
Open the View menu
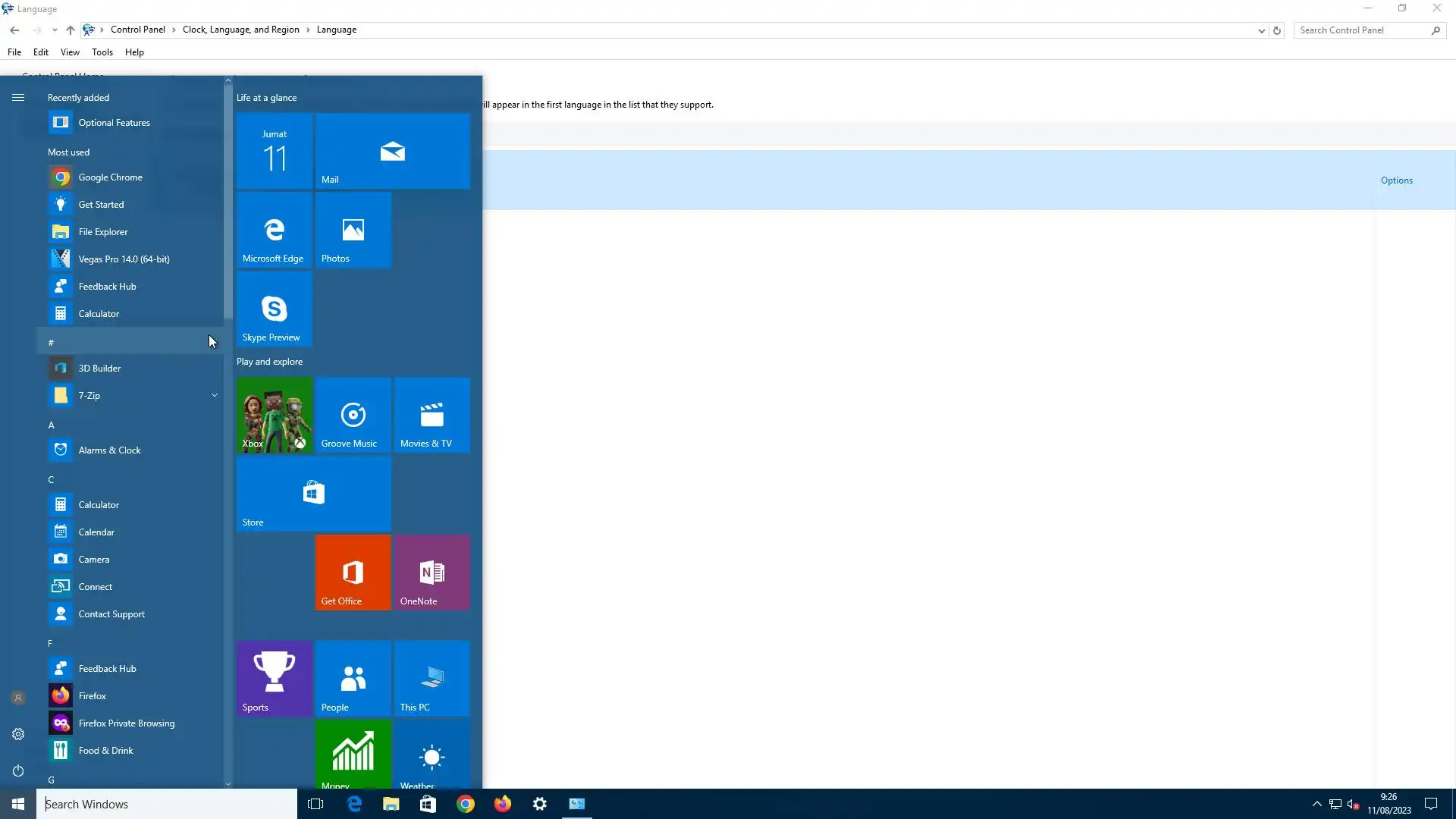click(x=70, y=52)
